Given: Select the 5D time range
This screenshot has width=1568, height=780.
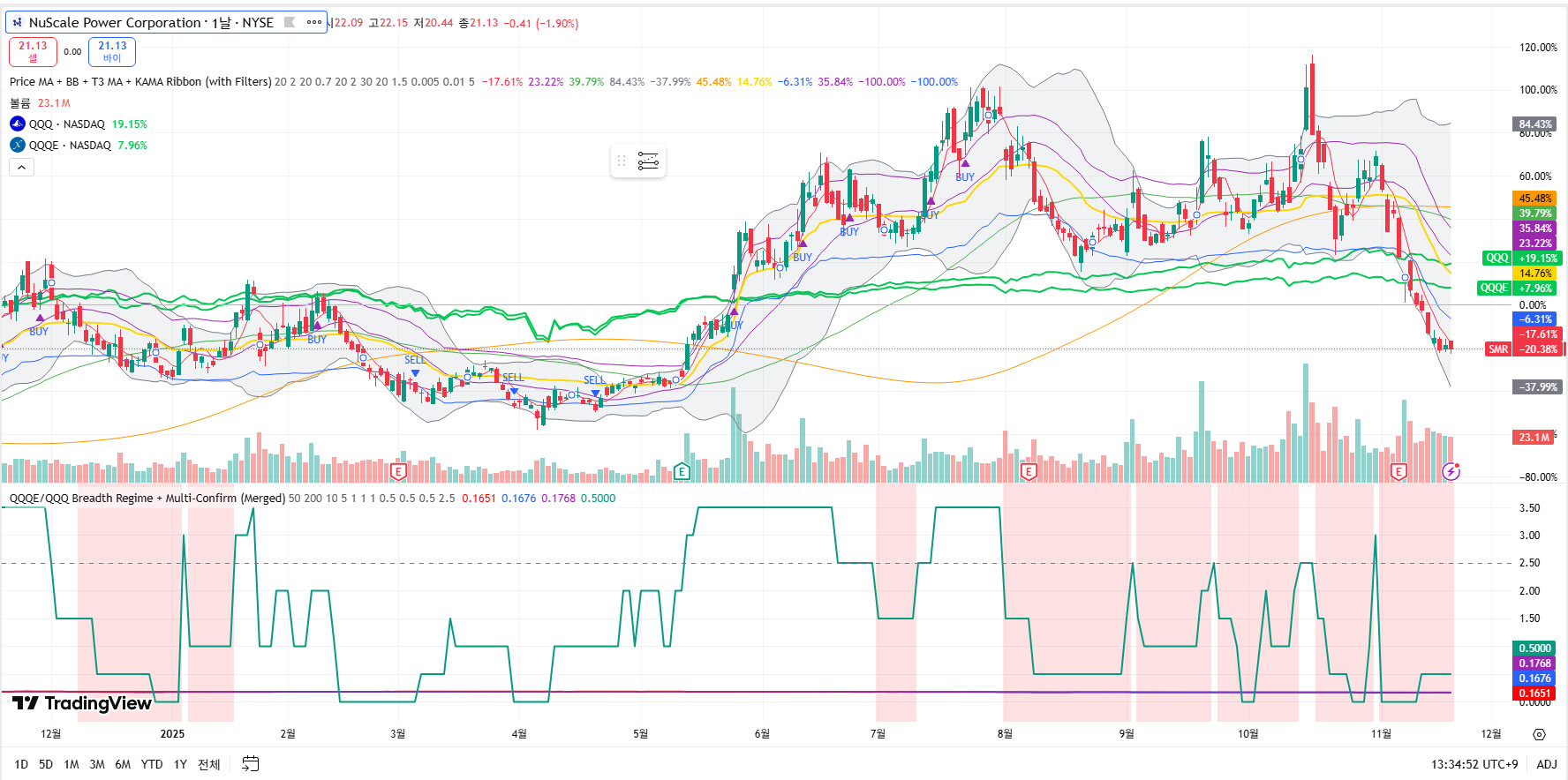Looking at the screenshot, I should (46, 764).
